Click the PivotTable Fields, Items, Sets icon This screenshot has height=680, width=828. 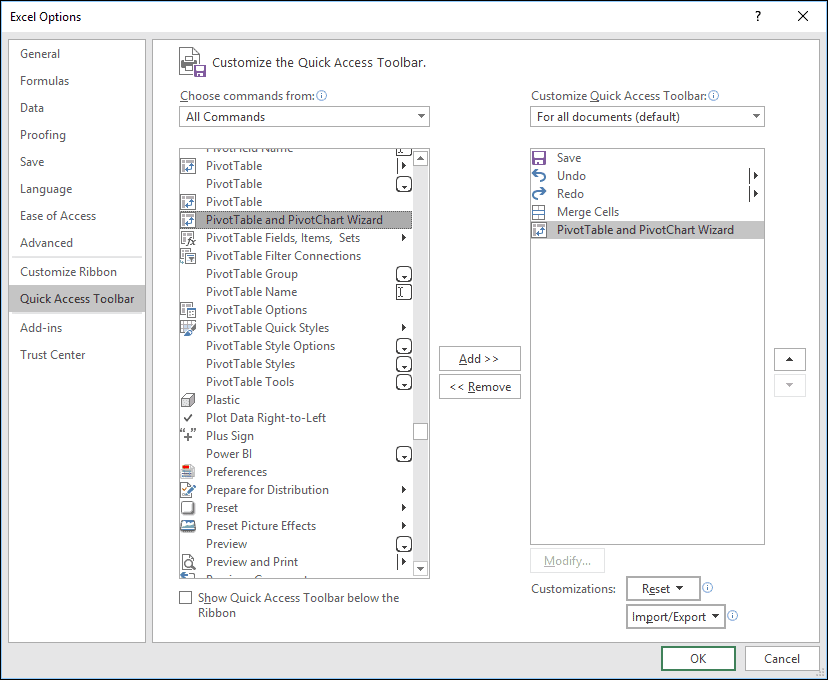(188, 238)
